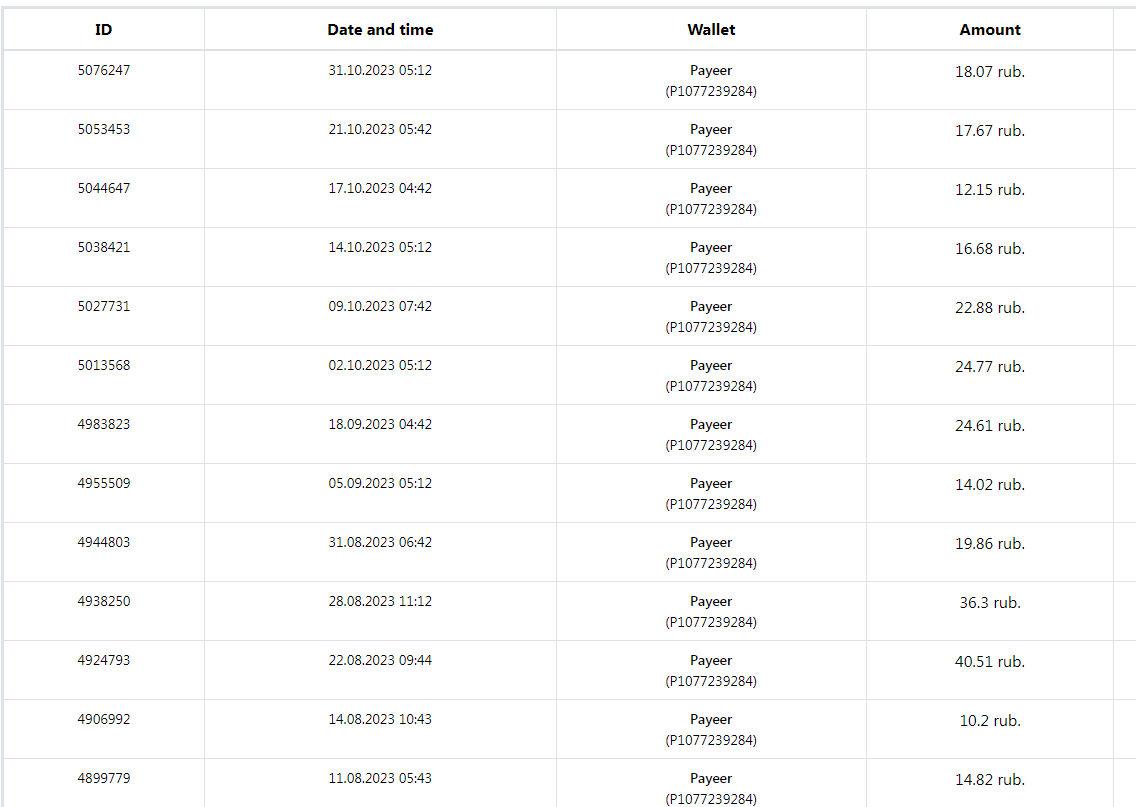This screenshot has width=1136, height=807.
Task: Click the ID column header
Action: click(x=103, y=30)
